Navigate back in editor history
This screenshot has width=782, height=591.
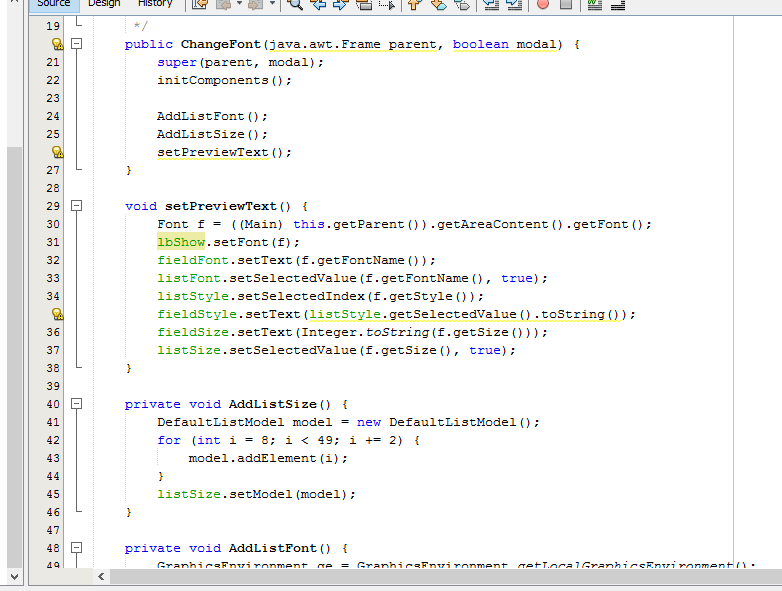click(x=223, y=4)
